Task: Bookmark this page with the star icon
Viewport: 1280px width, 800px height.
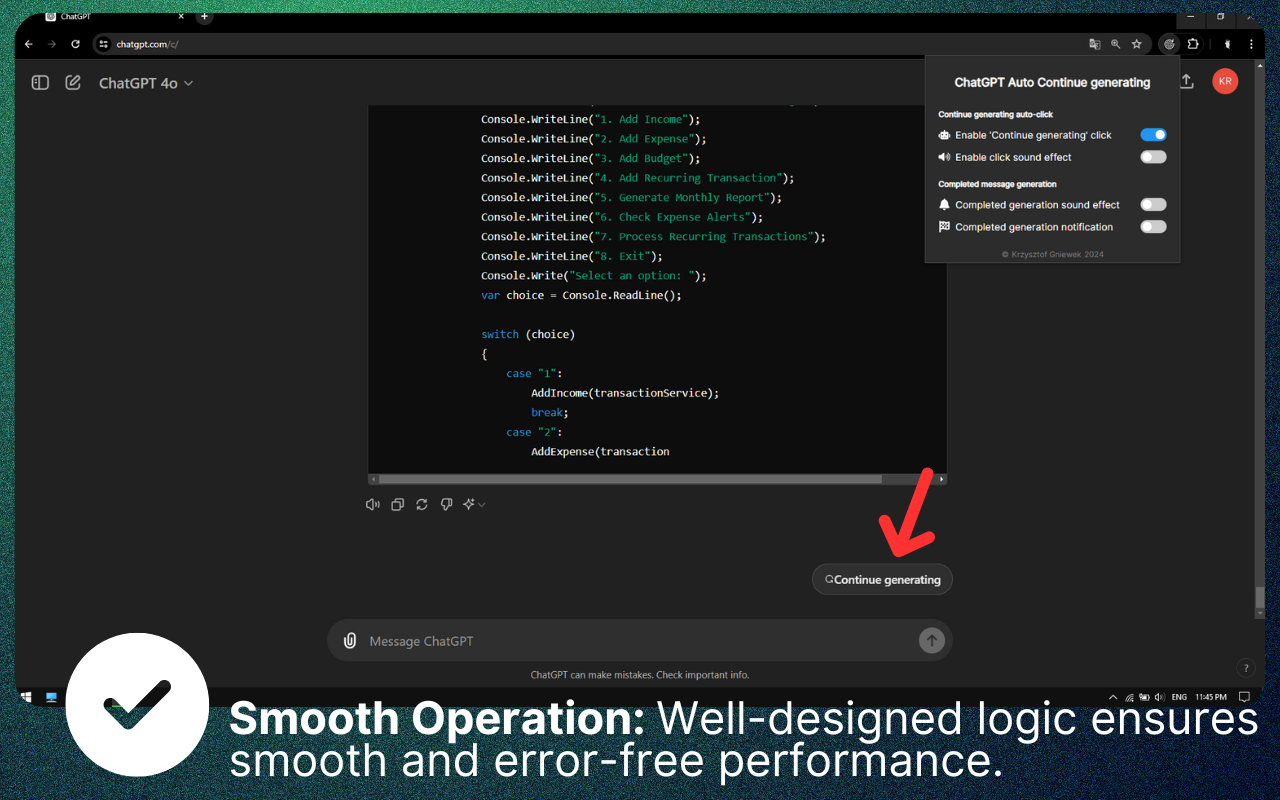Action: tap(1137, 44)
